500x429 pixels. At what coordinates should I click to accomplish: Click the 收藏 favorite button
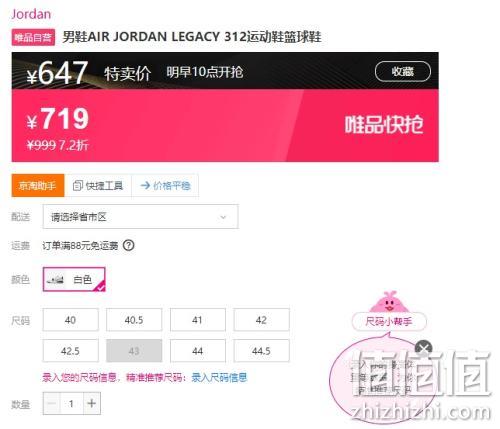(403, 71)
